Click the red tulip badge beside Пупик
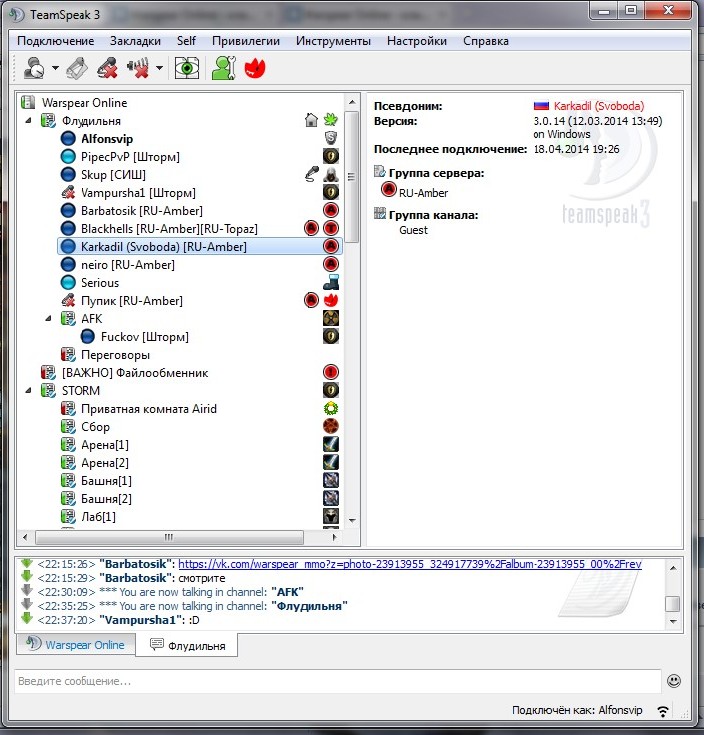 [x=331, y=300]
